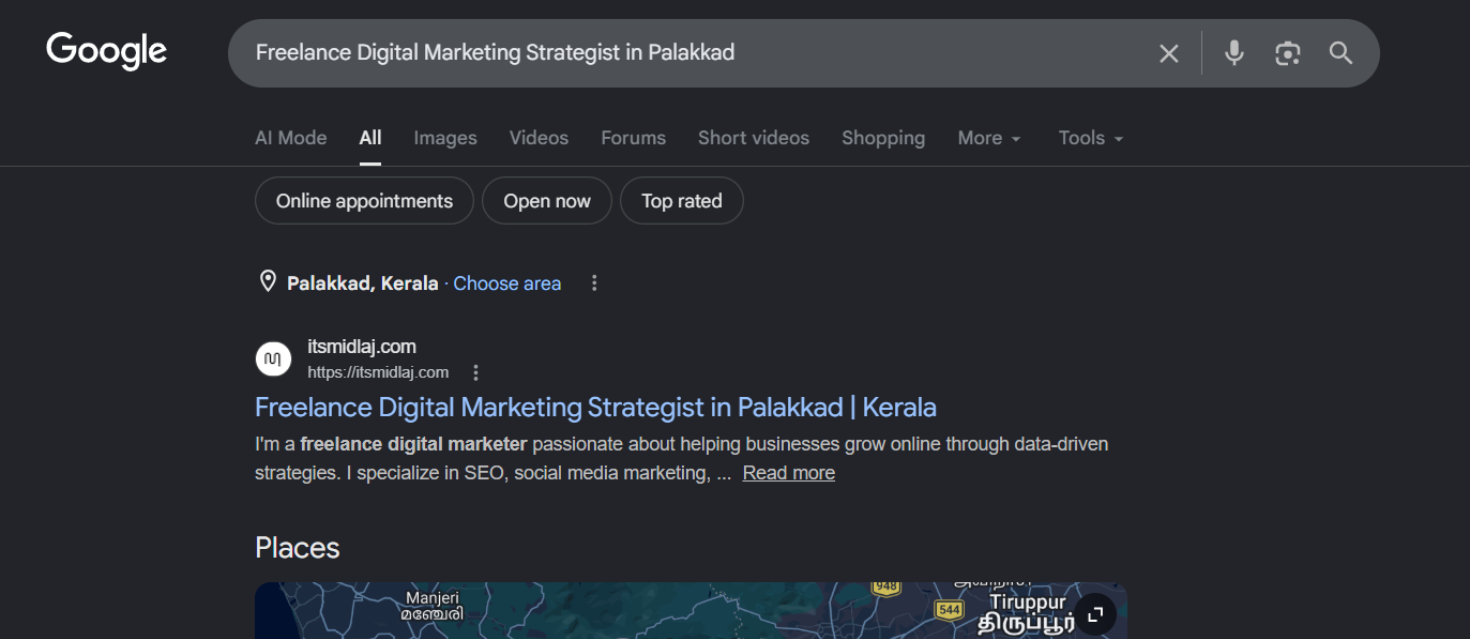Click the itsmidlaj.com site favicon

[273, 358]
